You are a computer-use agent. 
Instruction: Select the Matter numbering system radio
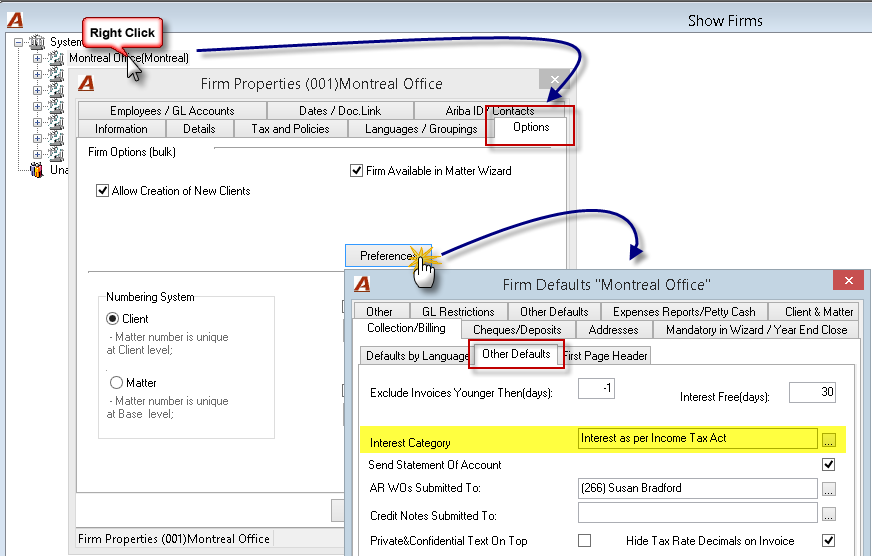[116, 383]
